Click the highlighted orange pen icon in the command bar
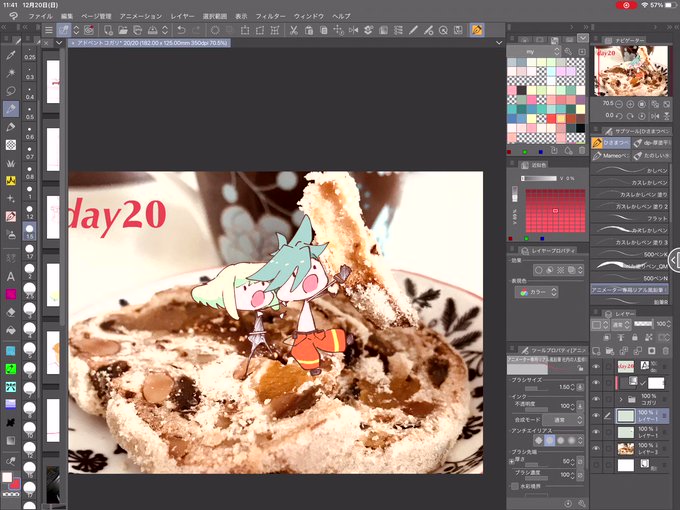This screenshot has height=510, width=680. tap(477, 30)
